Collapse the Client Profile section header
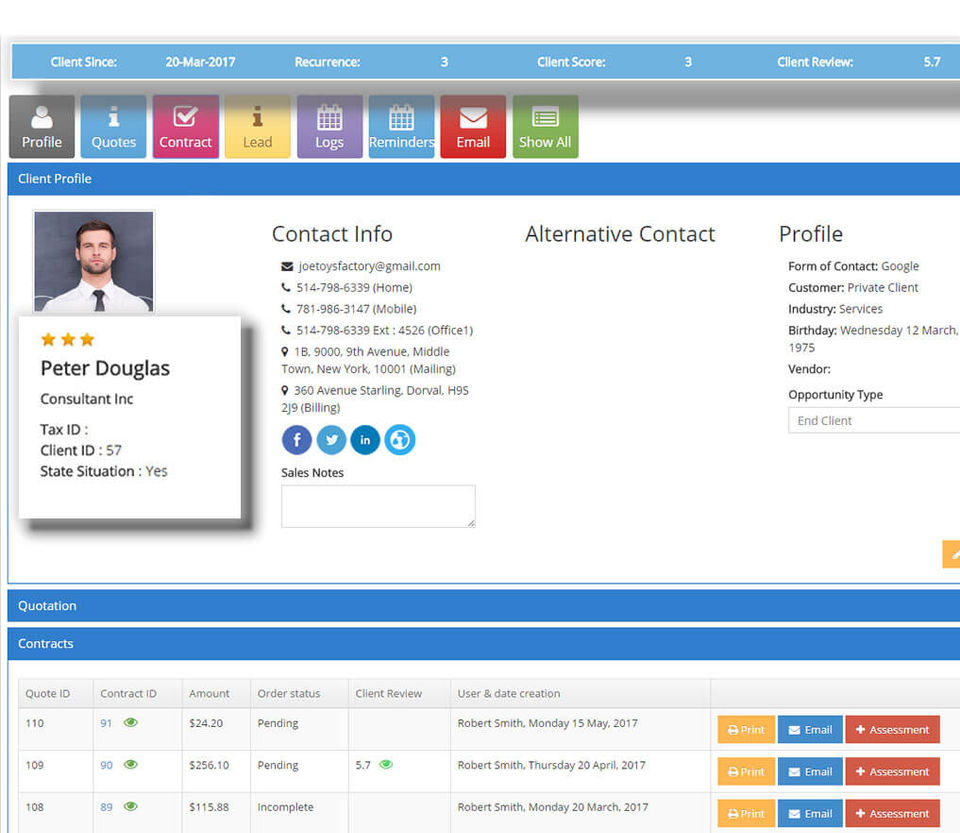 (484, 179)
